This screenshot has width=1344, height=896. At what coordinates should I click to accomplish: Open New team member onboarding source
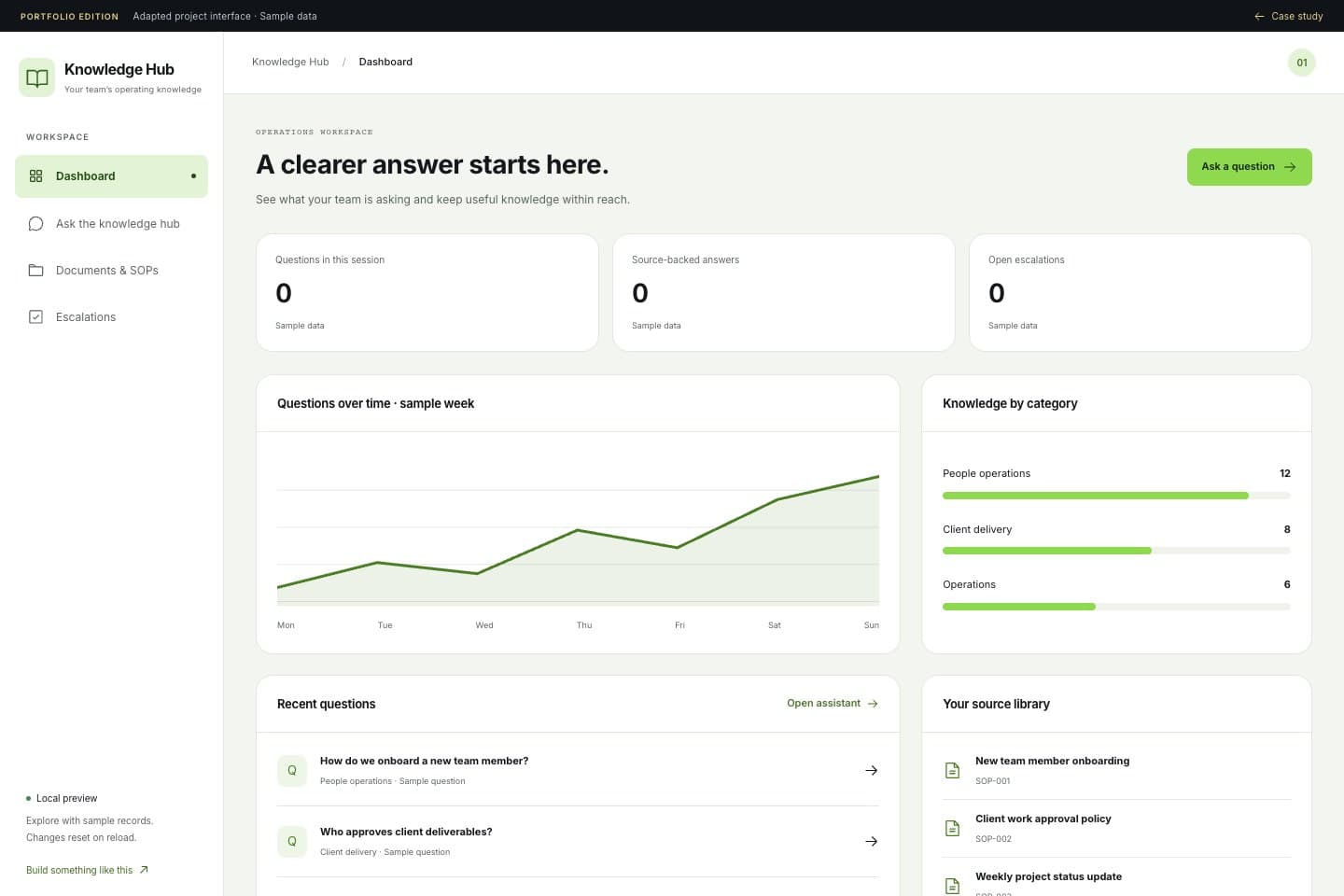click(x=1116, y=771)
